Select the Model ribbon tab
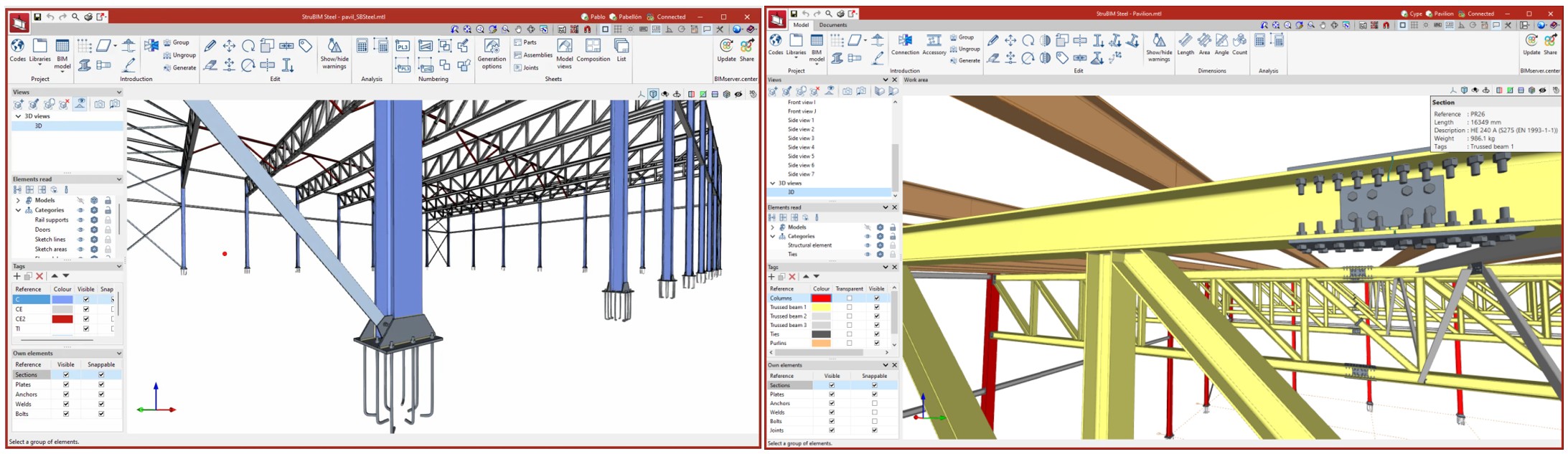 [800, 25]
